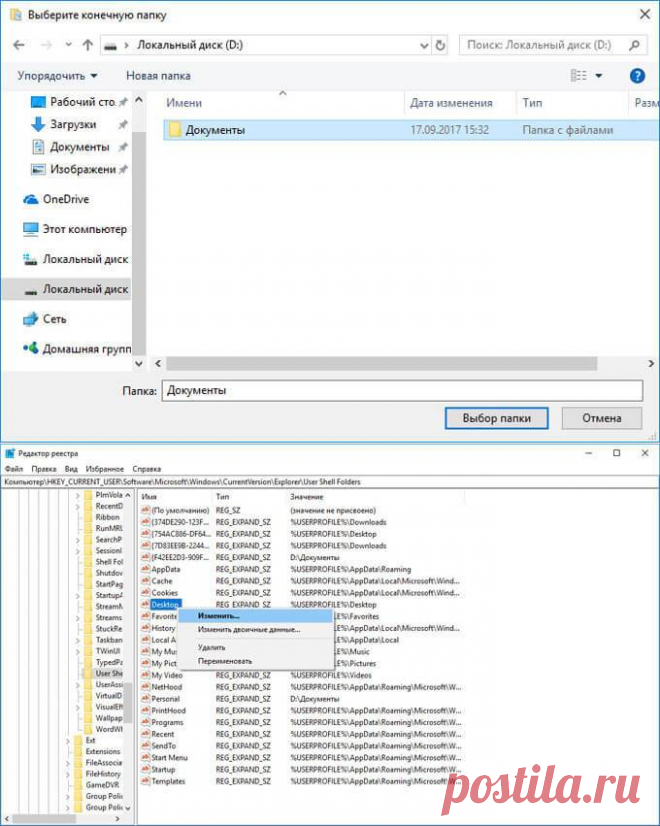This screenshot has height=826, width=660.
Task: Expand the Streams registry key
Action: (x=78, y=617)
